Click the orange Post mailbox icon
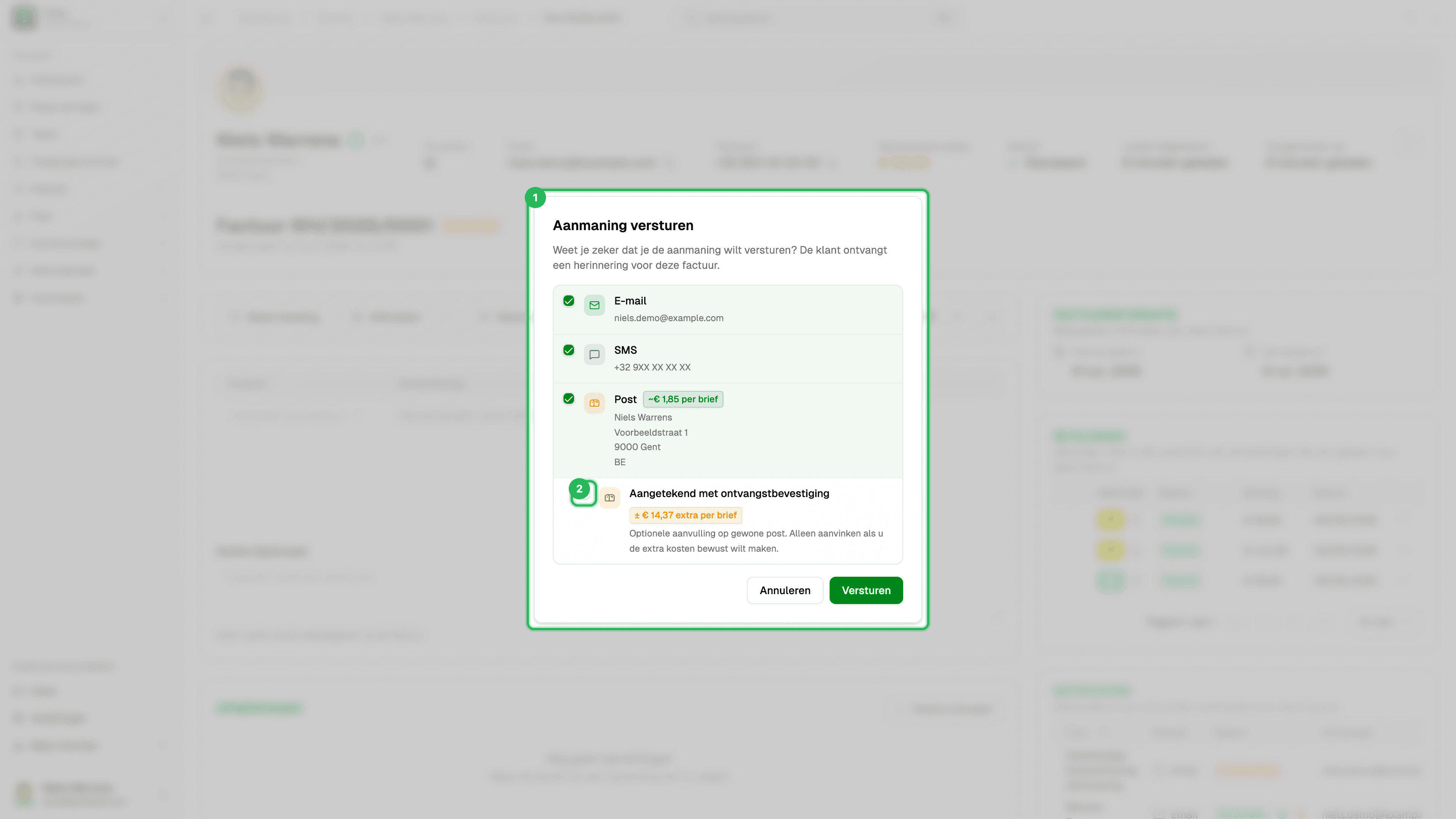1456x819 pixels. pyautogui.click(x=594, y=403)
